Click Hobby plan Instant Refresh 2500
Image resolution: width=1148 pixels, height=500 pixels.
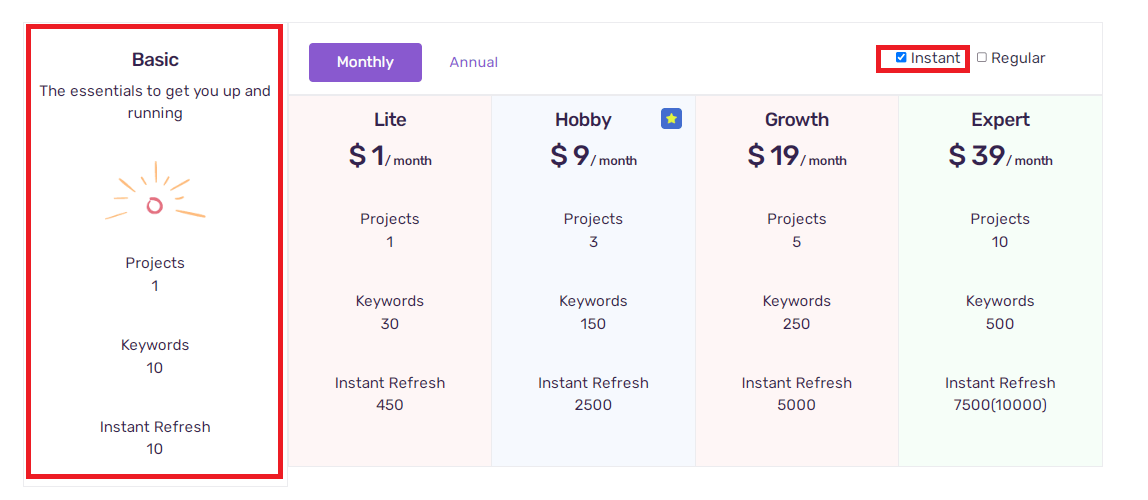(593, 405)
